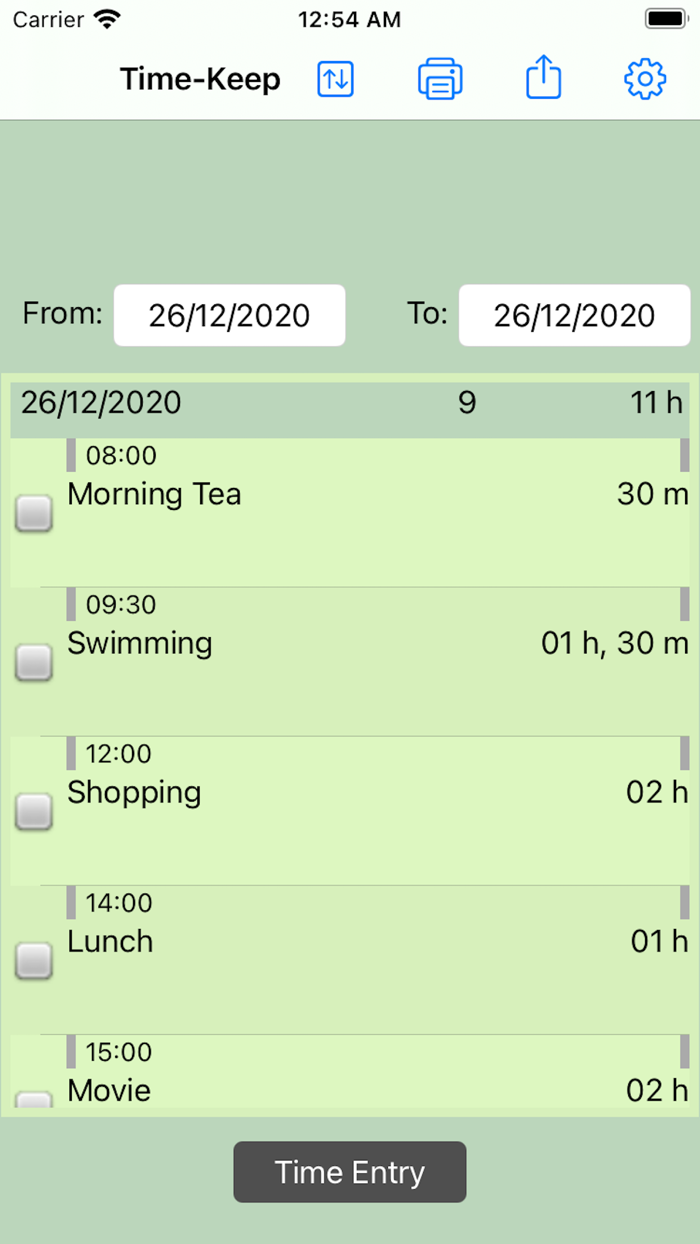
Task: Tap the 11 h total in header
Action: pos(657,403)
